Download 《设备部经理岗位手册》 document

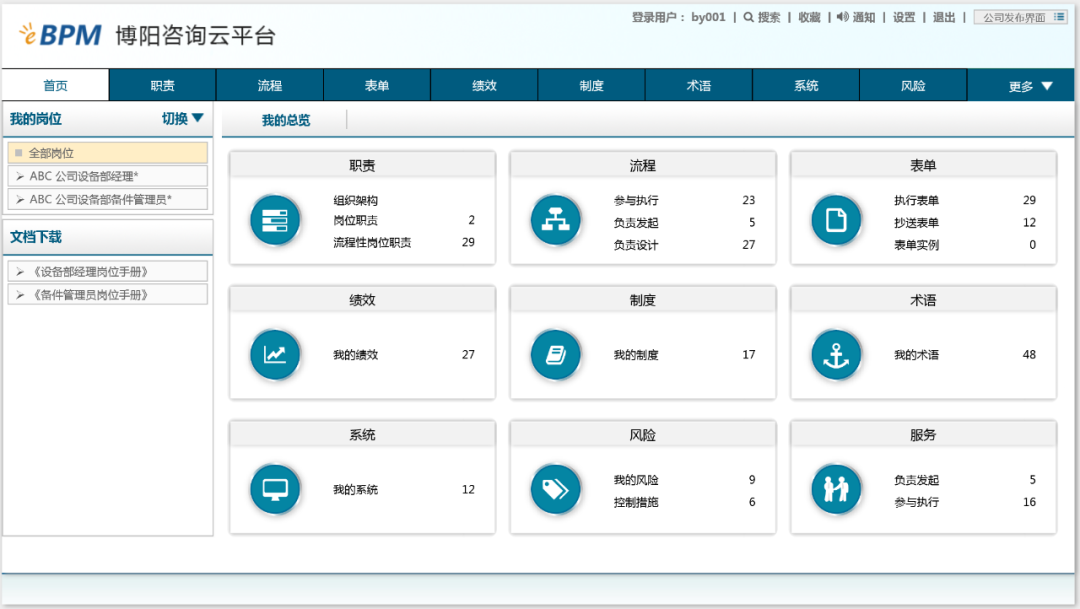point(108,272)
